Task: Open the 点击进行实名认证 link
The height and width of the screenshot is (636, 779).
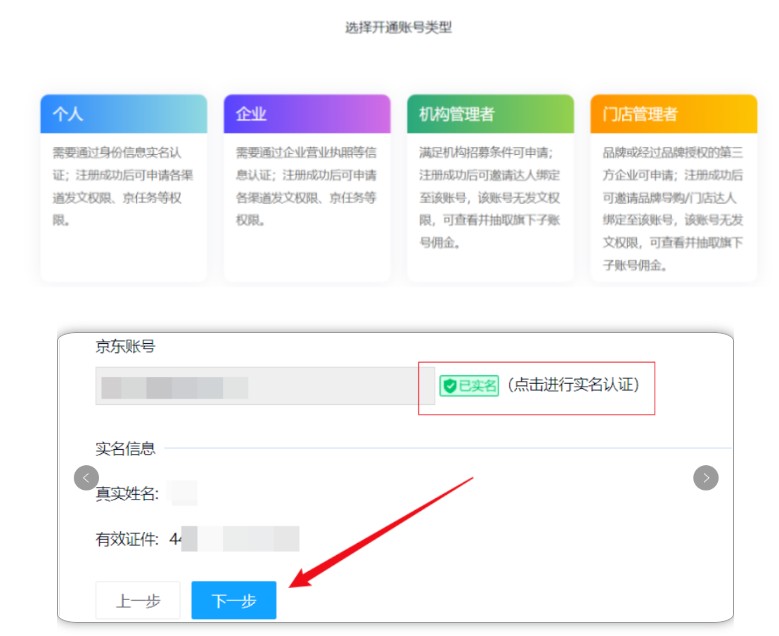Action: [x=572, y=385]
